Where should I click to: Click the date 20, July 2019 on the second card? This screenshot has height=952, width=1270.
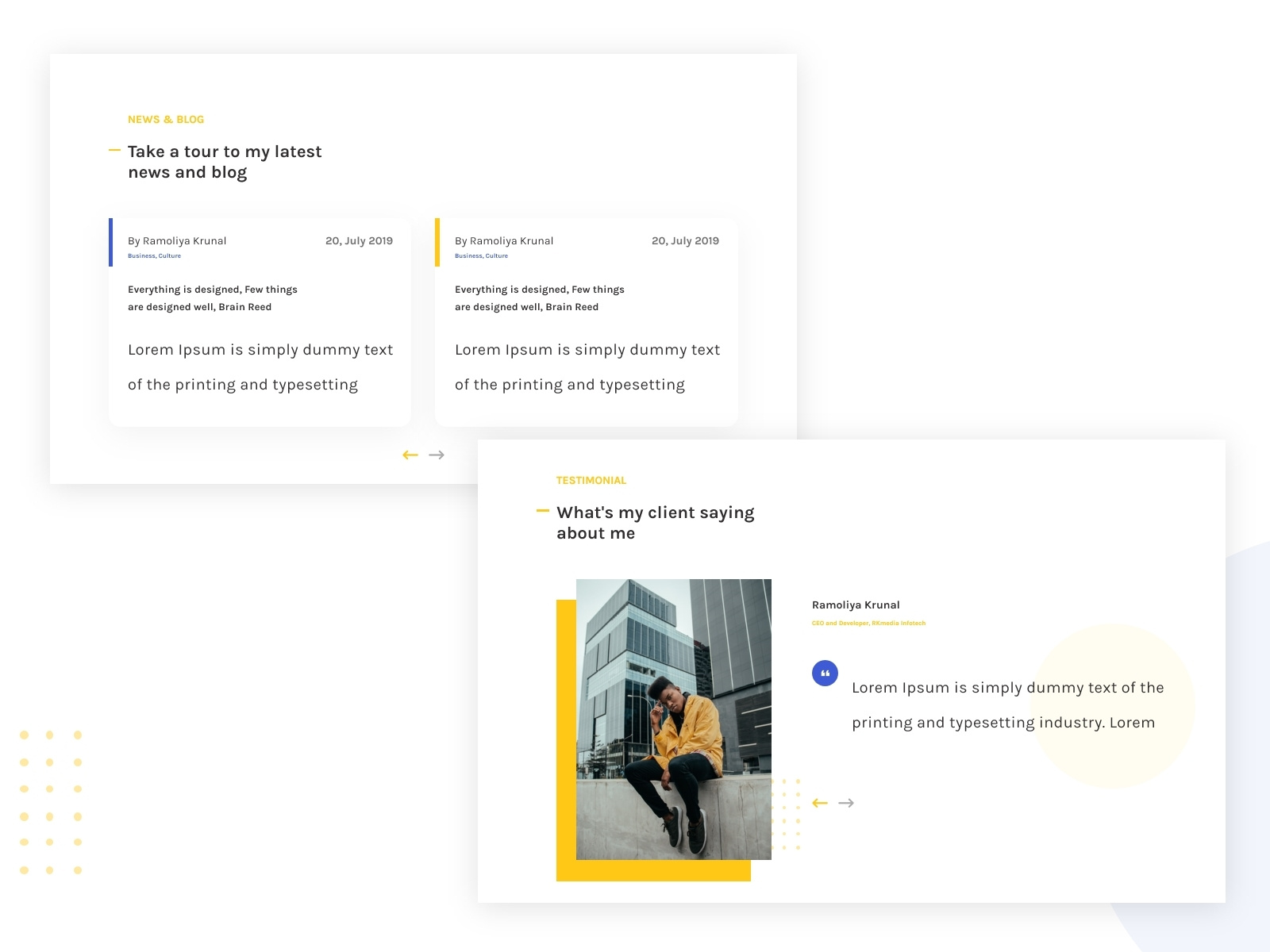[x=685, y=240]
